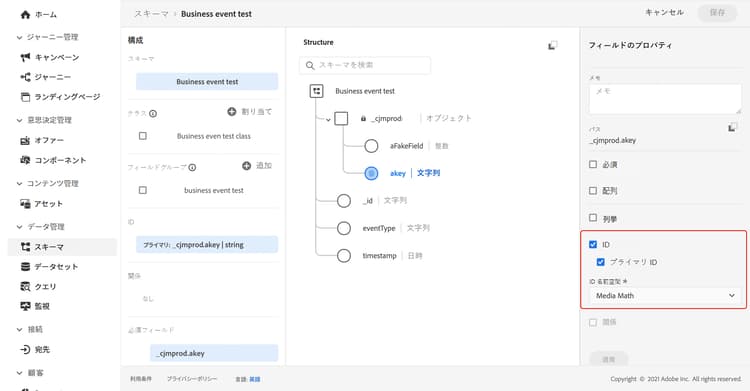Click the 保存 save button
Viewport: 750px width, 391px height.
pos(717,12)
